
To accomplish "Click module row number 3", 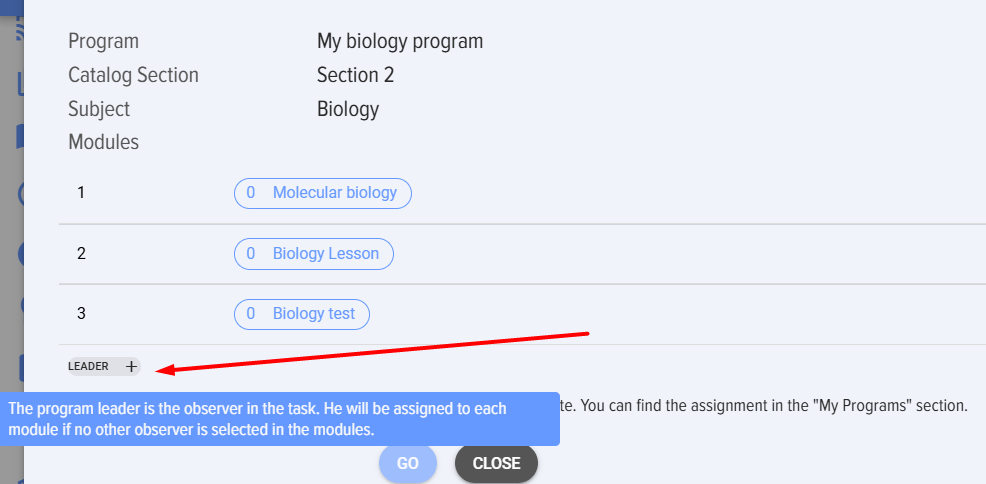I will tap(81, 314).
